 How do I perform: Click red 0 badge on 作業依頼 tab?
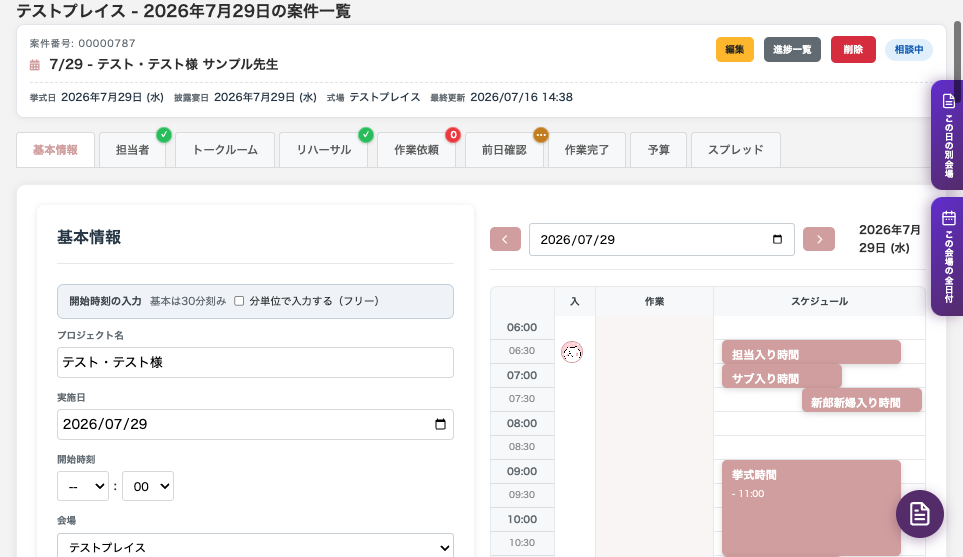coord(453,134)
